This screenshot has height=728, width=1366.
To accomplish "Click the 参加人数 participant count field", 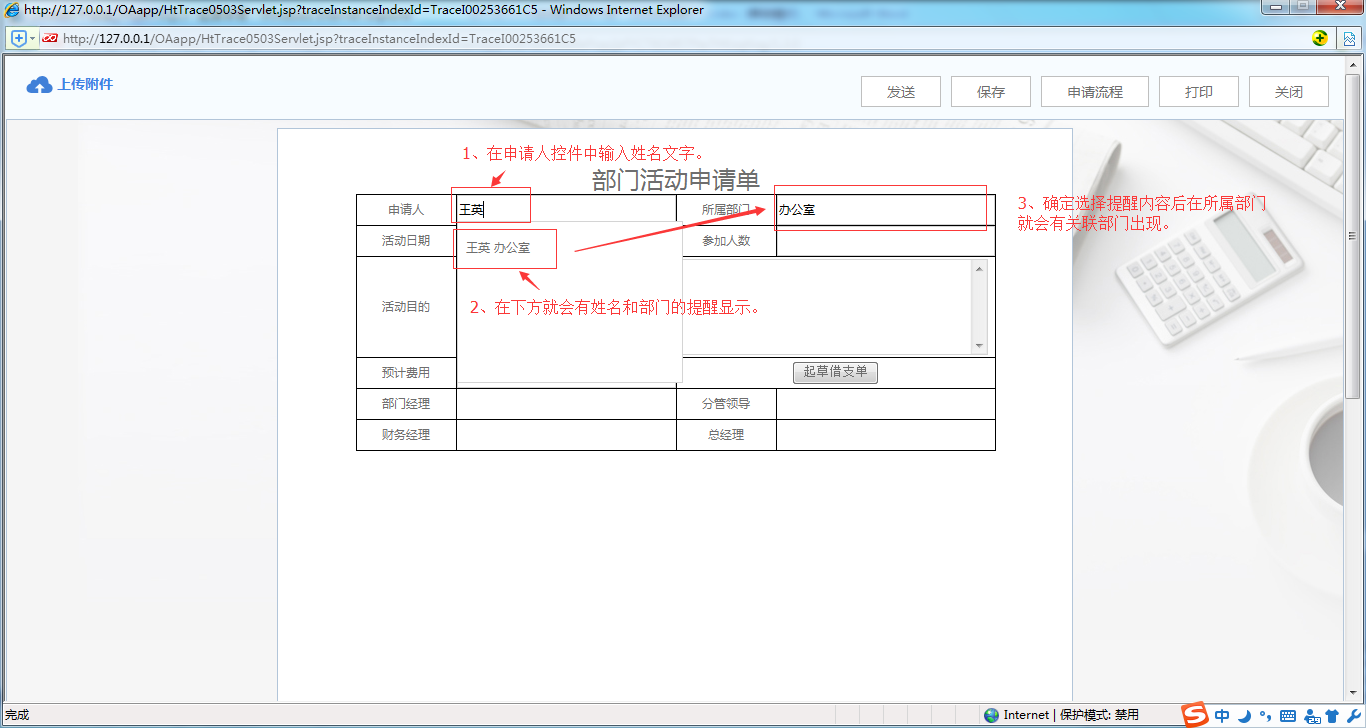I will click(x=885, y=241).
